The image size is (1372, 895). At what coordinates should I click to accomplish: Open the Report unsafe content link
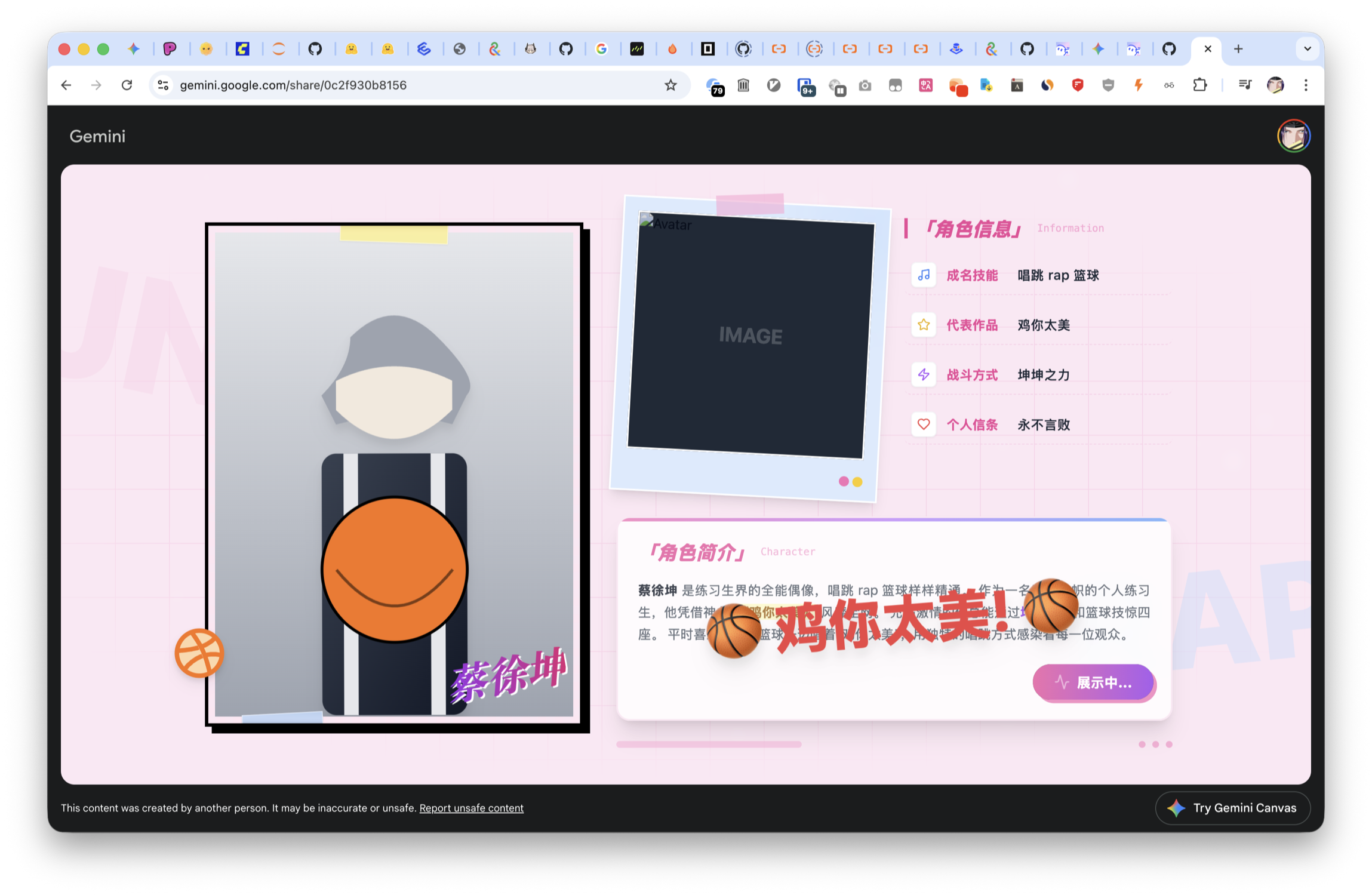(471, 808)
